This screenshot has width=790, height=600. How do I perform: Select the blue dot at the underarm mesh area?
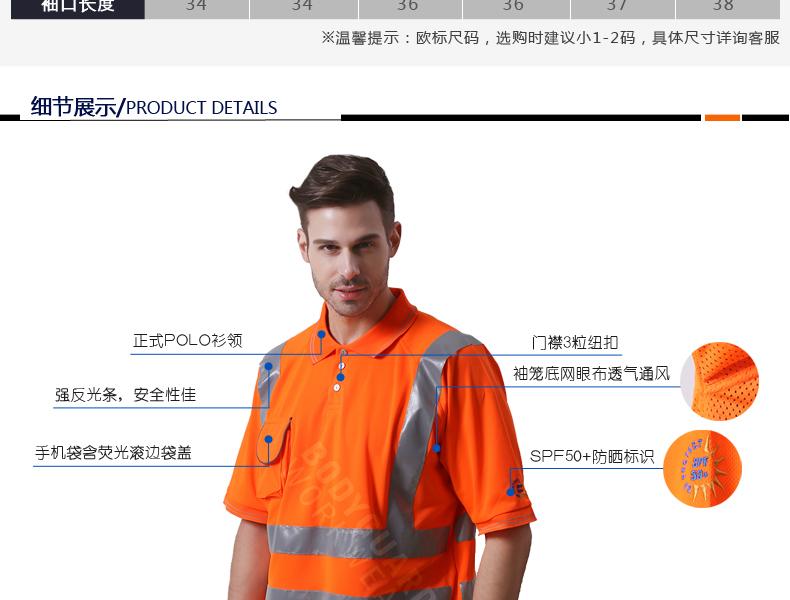(437, 447)
